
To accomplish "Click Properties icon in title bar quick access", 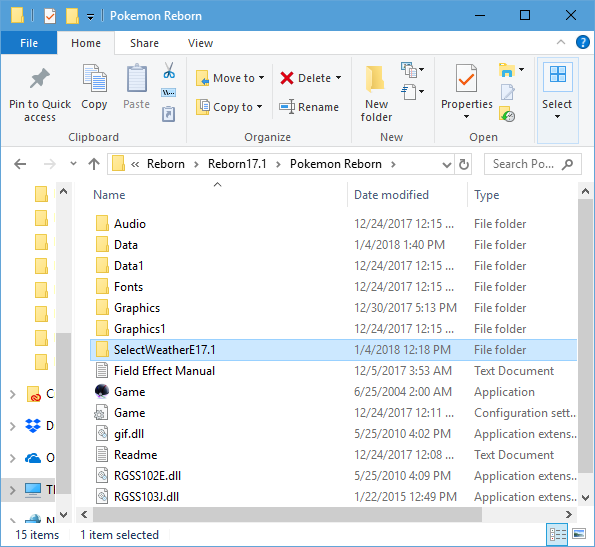I will coord(50,16).
